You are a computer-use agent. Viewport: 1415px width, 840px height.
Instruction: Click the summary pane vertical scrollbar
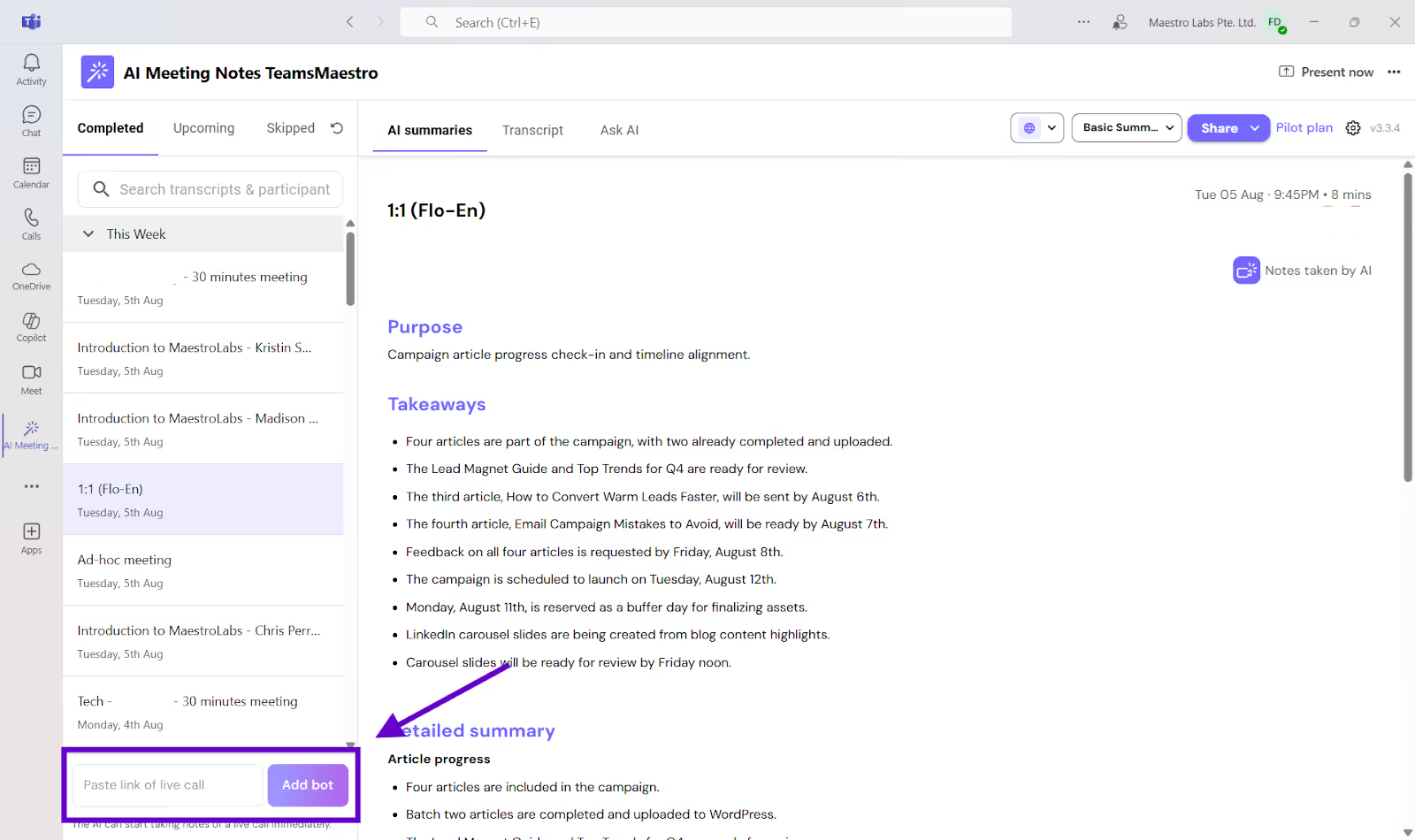click(x=1408, y=327)
